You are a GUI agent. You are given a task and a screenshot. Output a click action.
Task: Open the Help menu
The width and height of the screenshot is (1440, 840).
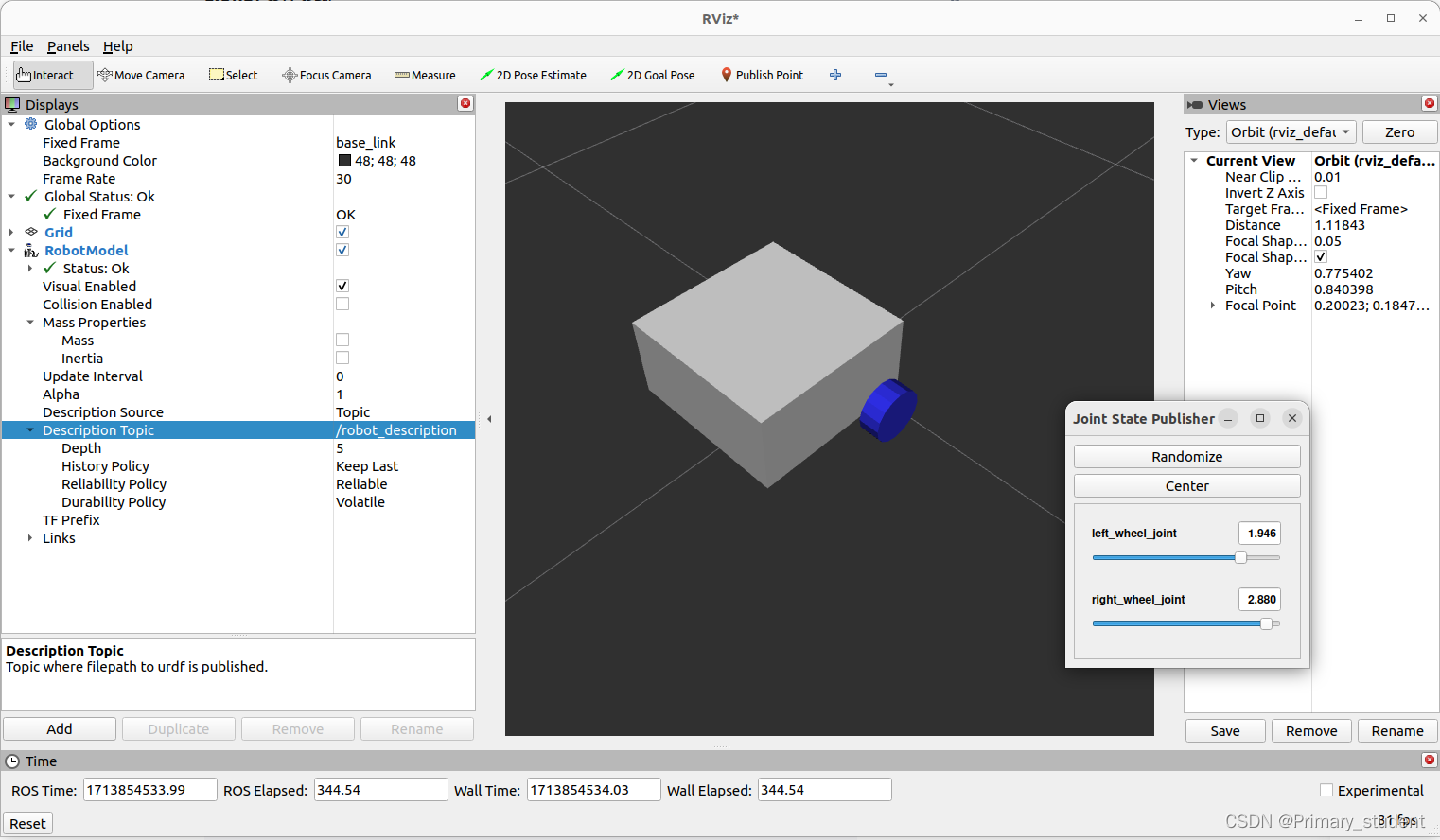coord(118,46)
